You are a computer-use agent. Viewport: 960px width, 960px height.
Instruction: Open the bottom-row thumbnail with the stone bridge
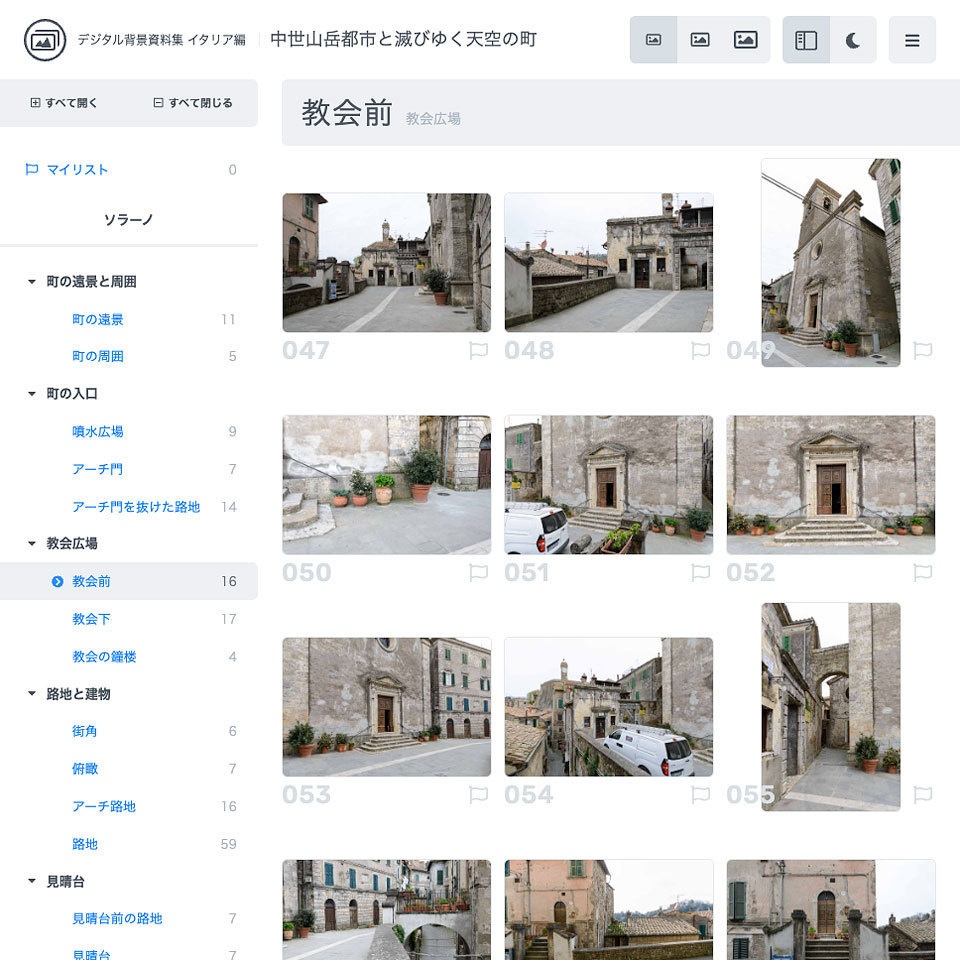(x=386, y=910)
